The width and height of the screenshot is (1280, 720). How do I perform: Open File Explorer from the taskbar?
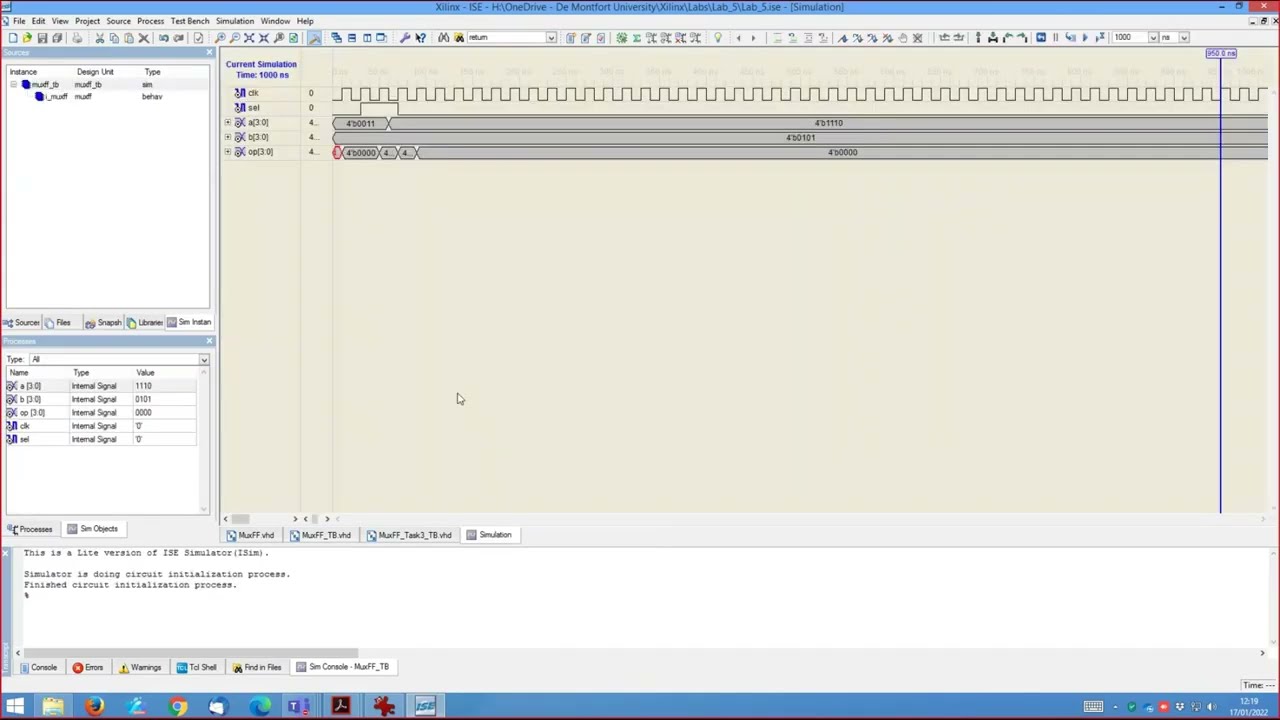pyautogui.click(x=53, y=707)
